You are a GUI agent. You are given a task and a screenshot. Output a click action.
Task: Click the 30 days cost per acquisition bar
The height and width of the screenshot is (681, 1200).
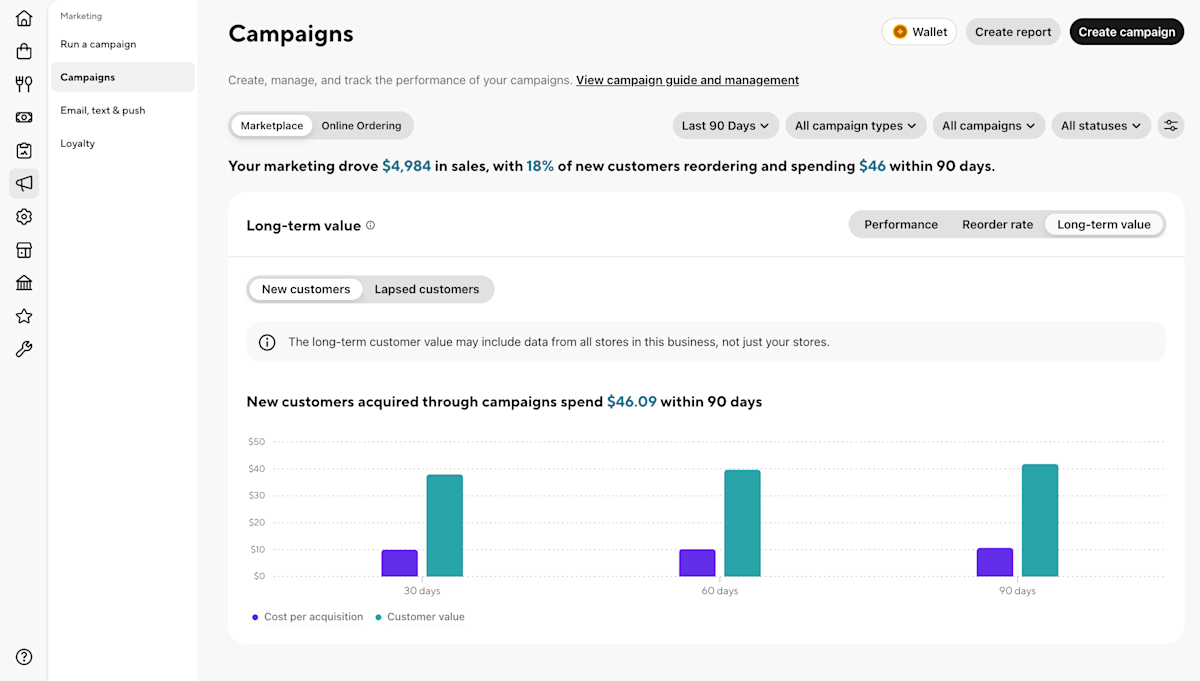pos(399,563)
